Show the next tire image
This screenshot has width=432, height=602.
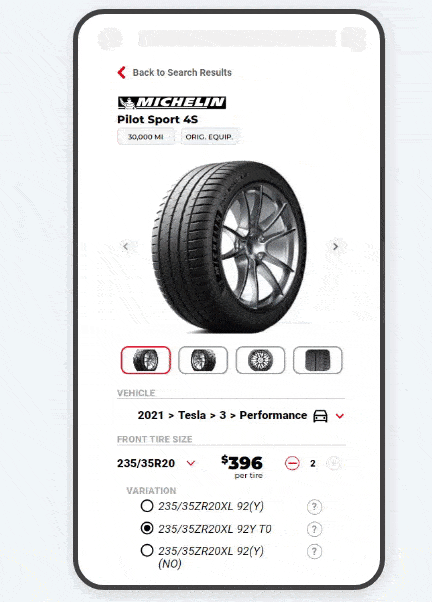coord(335,246)
